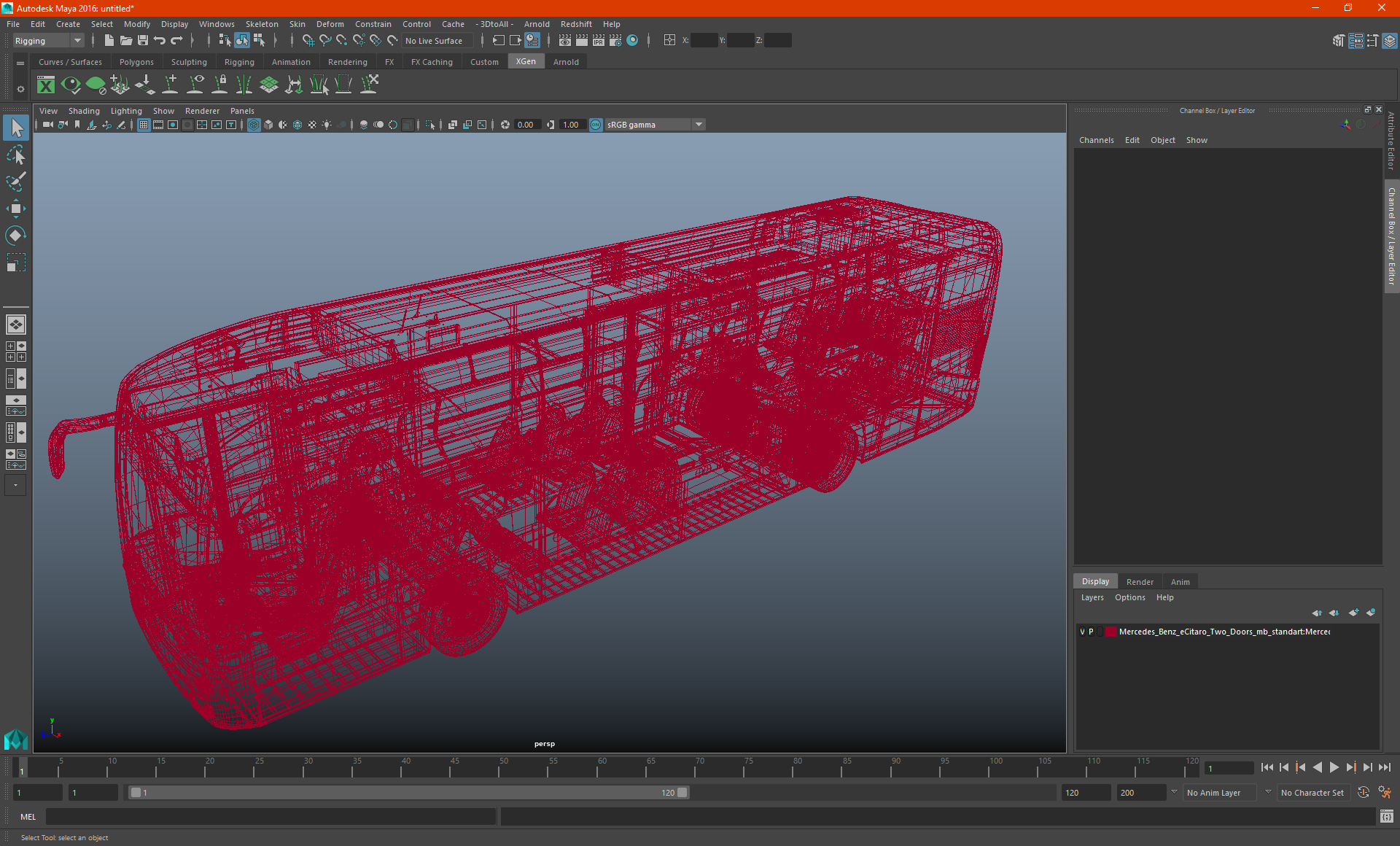This screenshot has height=846, width=1400.
Task: Open No Character Set dropdown
Action: tap(1314, 793)
